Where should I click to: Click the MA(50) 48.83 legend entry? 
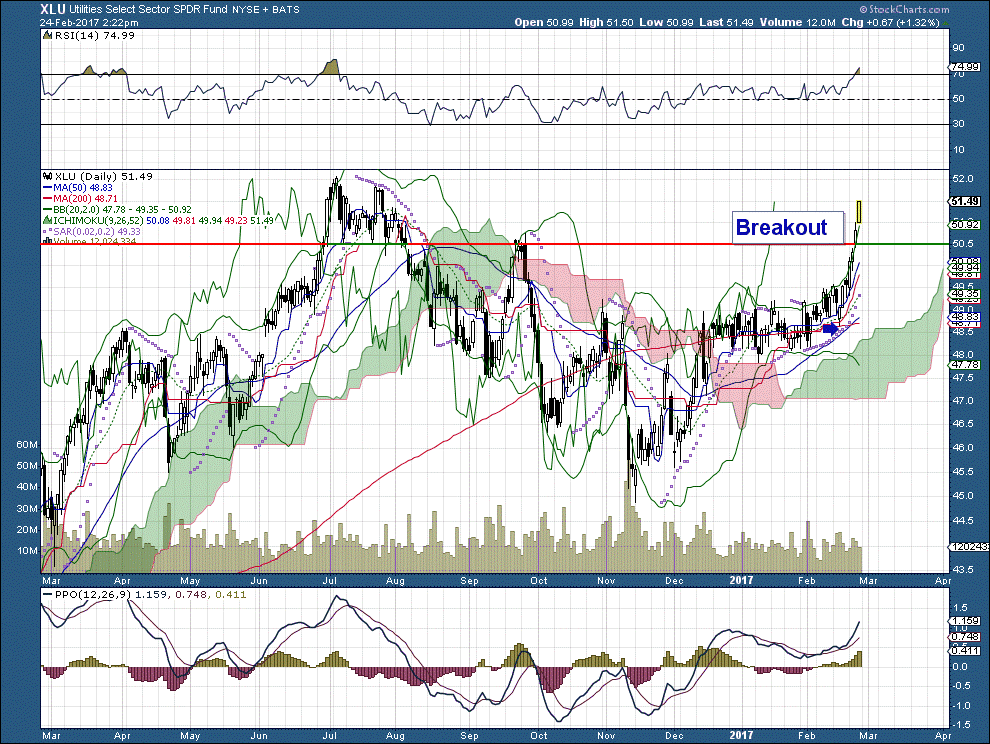coord(83,188)
